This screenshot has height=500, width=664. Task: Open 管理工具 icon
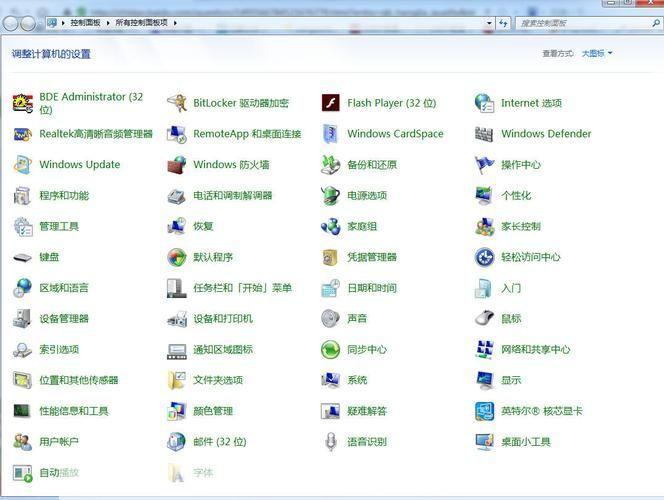[22, 227]
